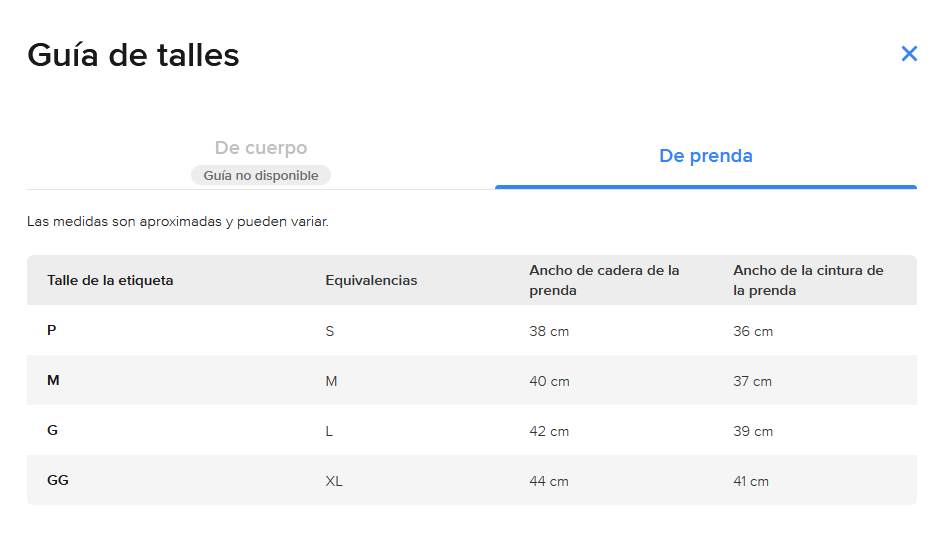This screenshot has width=940, height=533.
Task: Click the 38 cm hip width value
Action: click(549, 331)
